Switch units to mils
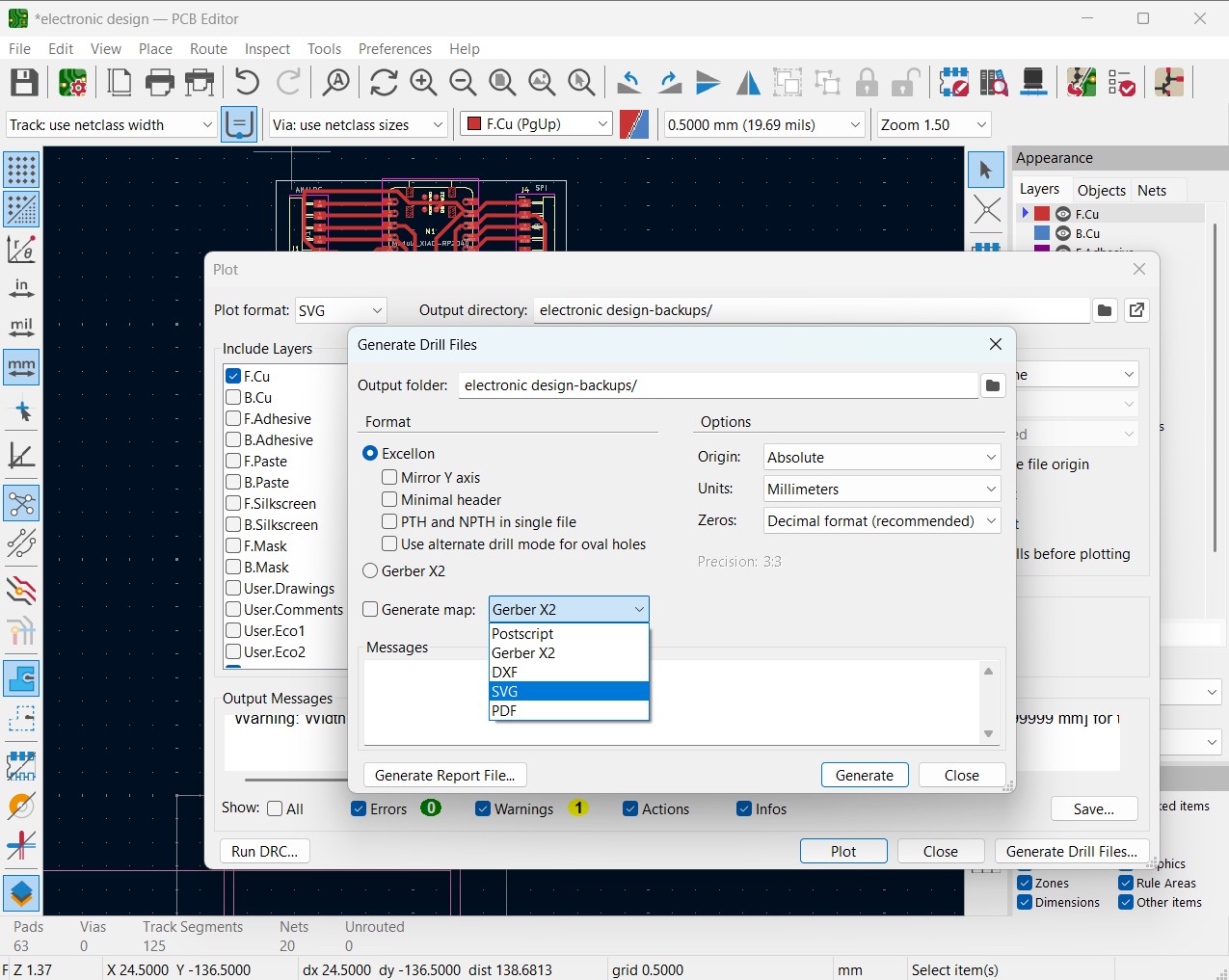Screen dimensions: 1229x980 point(21,328)
